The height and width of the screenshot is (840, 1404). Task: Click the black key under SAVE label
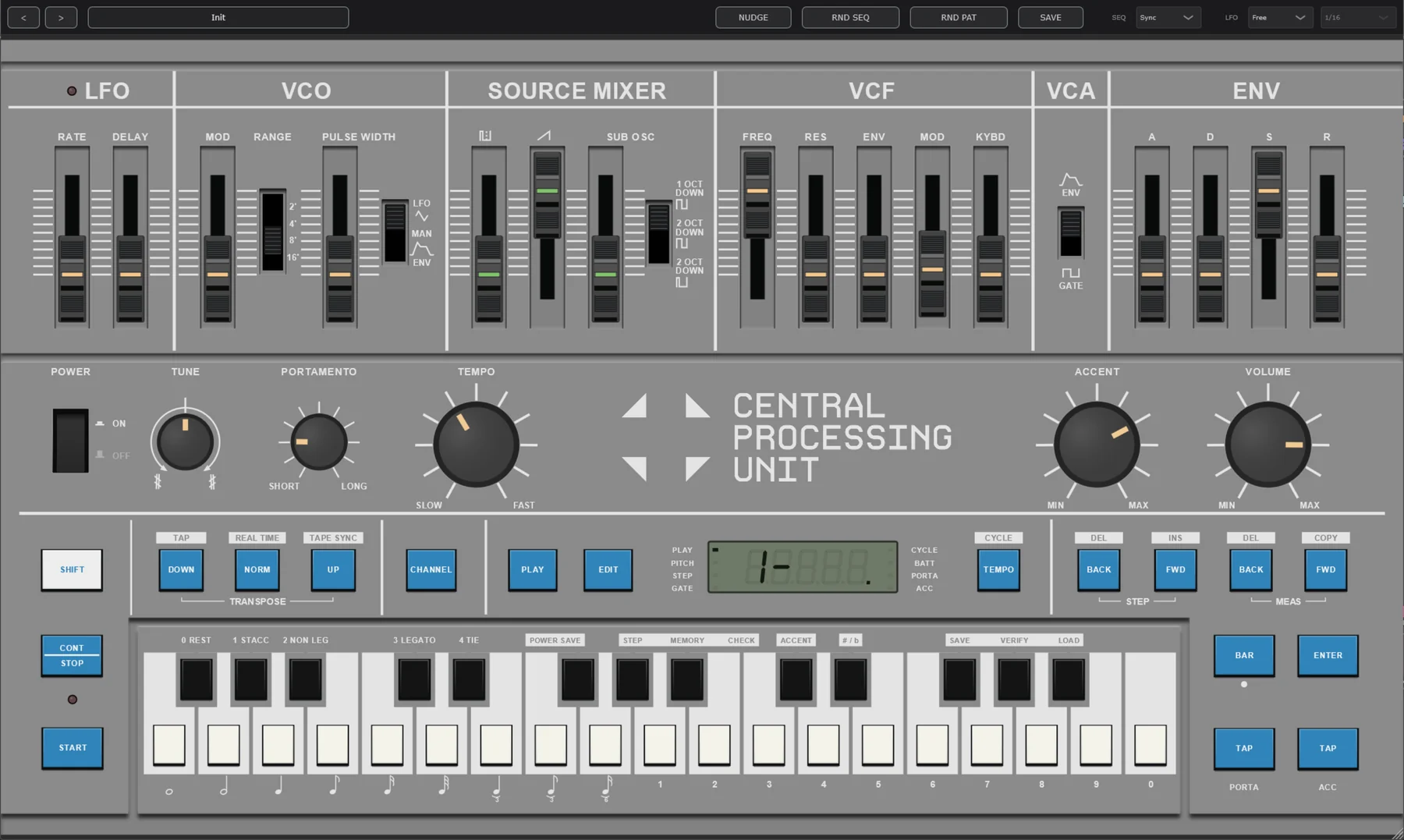pyautogui.click(x=959, y=679)
